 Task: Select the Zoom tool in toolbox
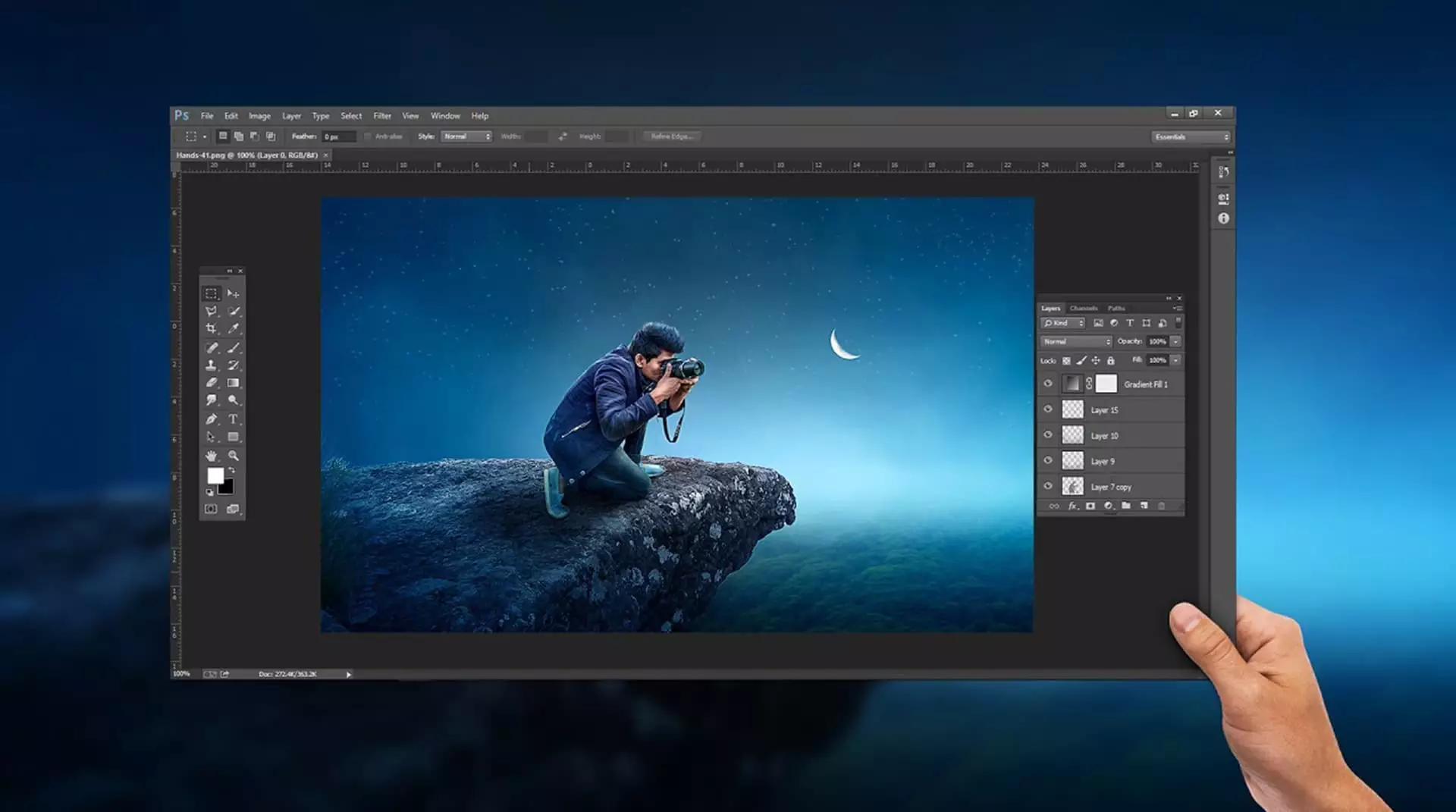pos(234,456)
